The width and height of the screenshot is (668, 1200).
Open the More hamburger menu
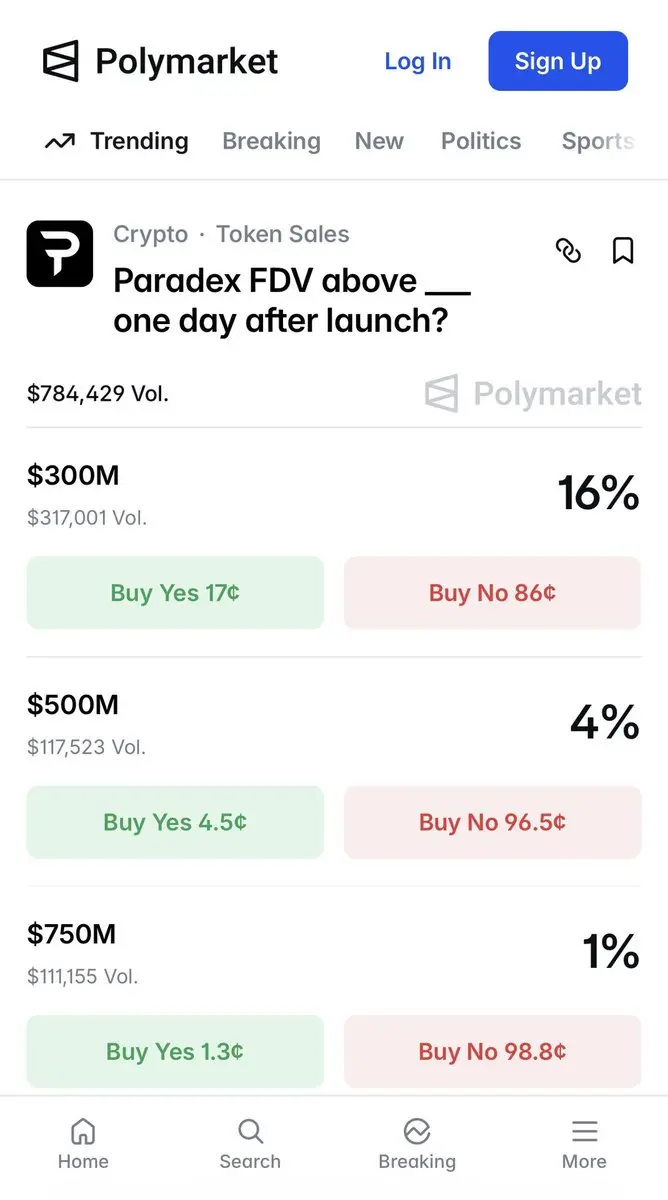[584, 1132]
